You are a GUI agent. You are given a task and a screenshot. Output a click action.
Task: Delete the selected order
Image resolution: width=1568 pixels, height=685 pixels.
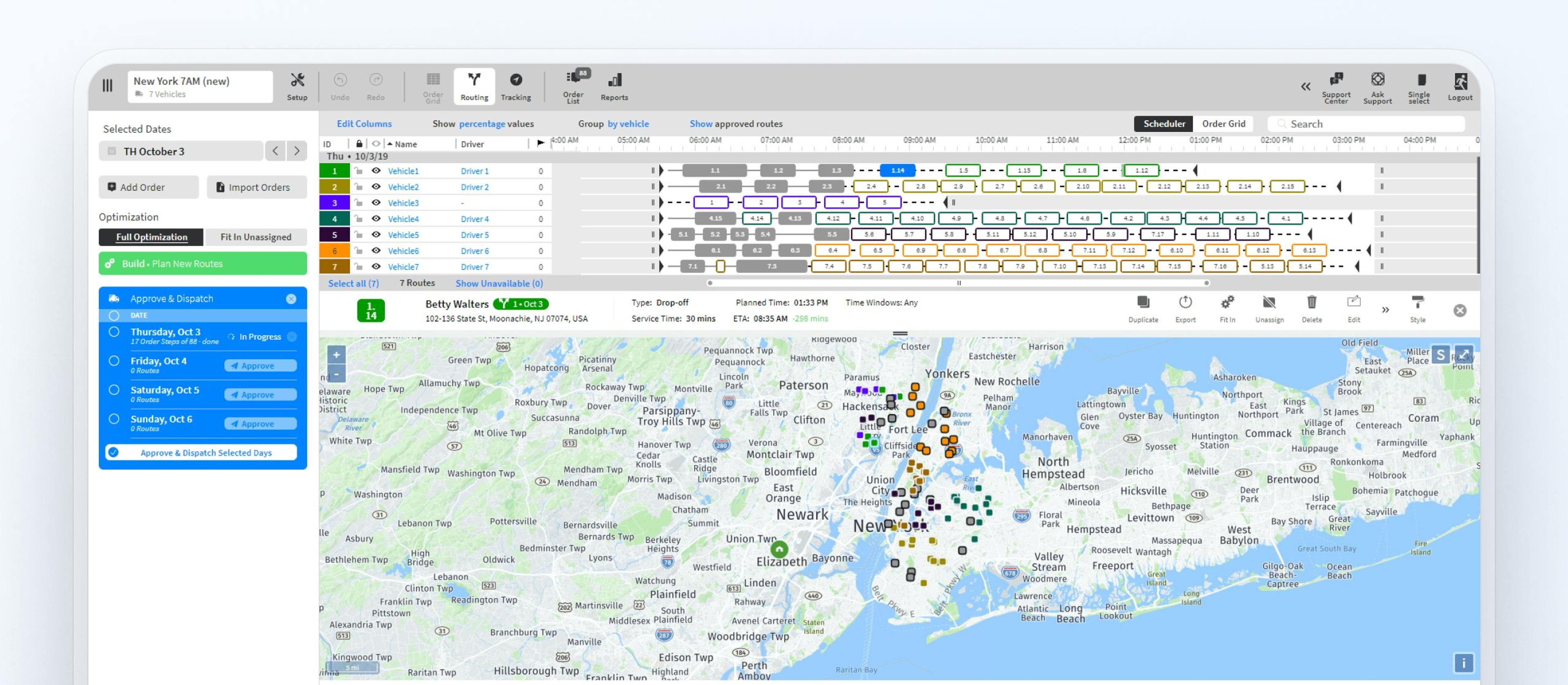[x=1311, y=309]
